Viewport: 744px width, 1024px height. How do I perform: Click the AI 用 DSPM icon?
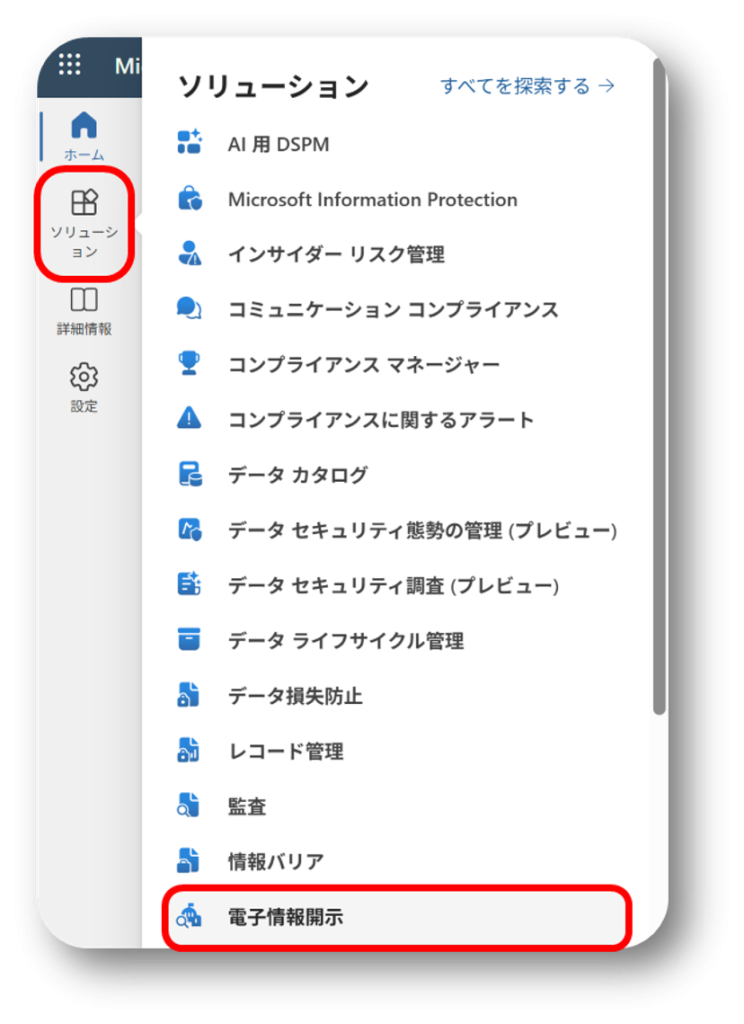[189, 144]
